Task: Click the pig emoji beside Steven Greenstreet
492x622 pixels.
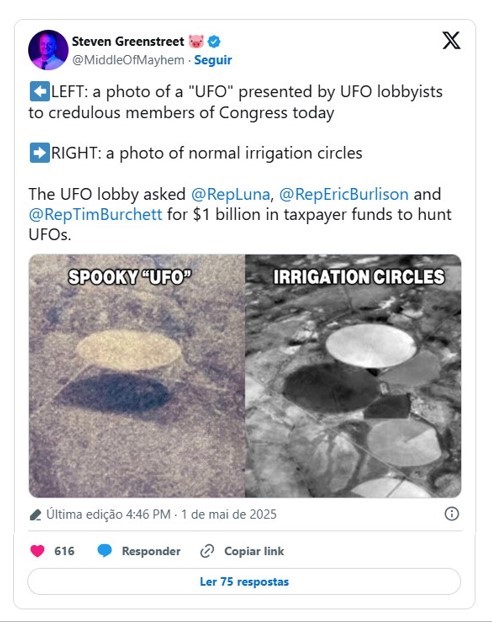Action: pos(196,41)
